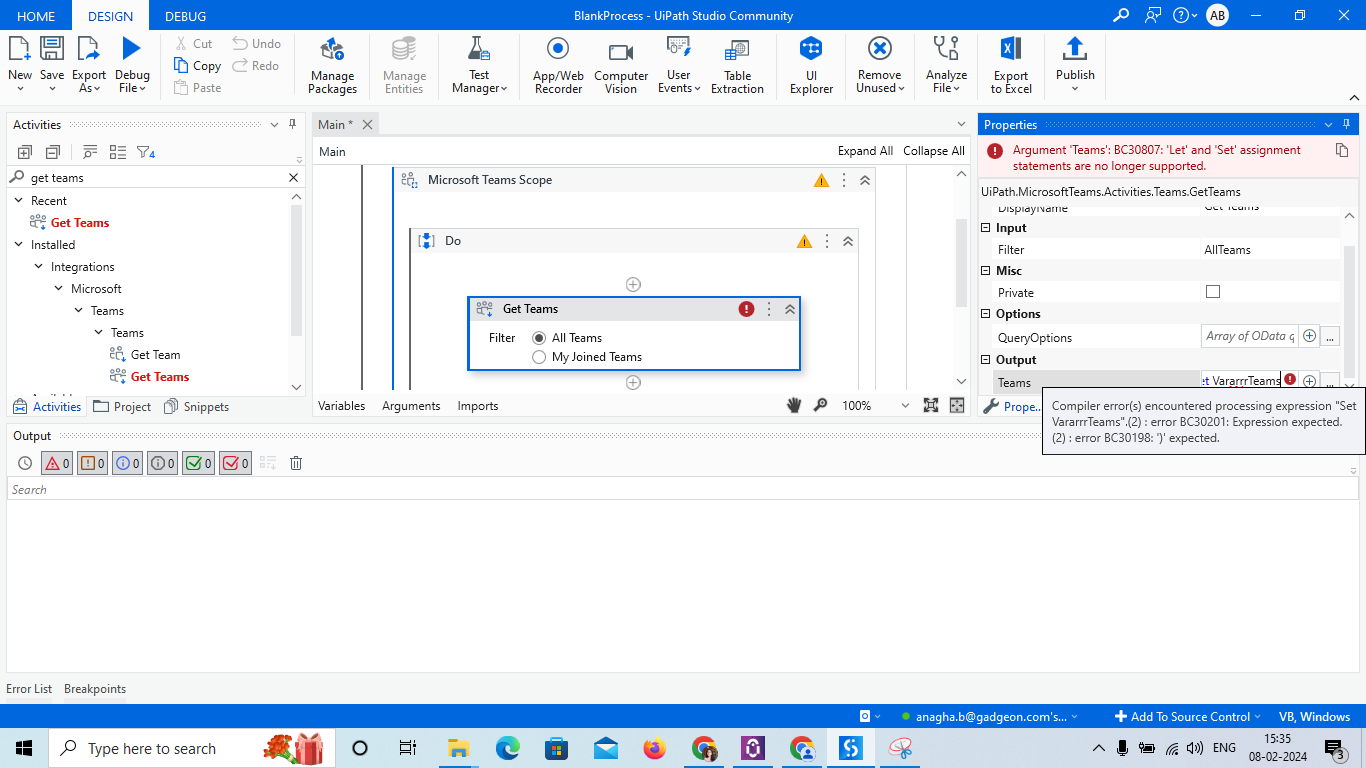Undo the last change

pyautogui.click(x=257, y=43)
